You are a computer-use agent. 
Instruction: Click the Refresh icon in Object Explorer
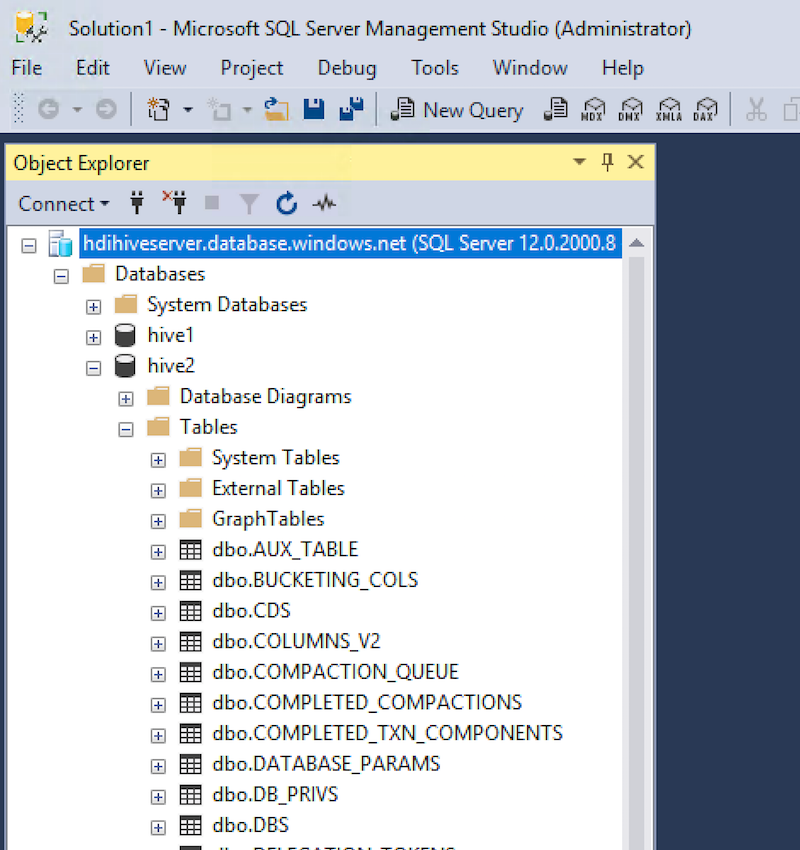(x=287, y=203)
